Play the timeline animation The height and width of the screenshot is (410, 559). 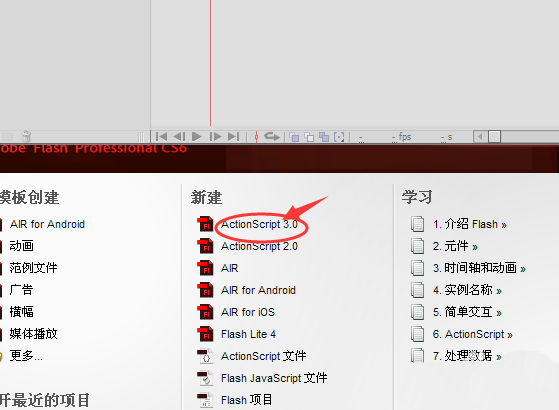(196, 137)
